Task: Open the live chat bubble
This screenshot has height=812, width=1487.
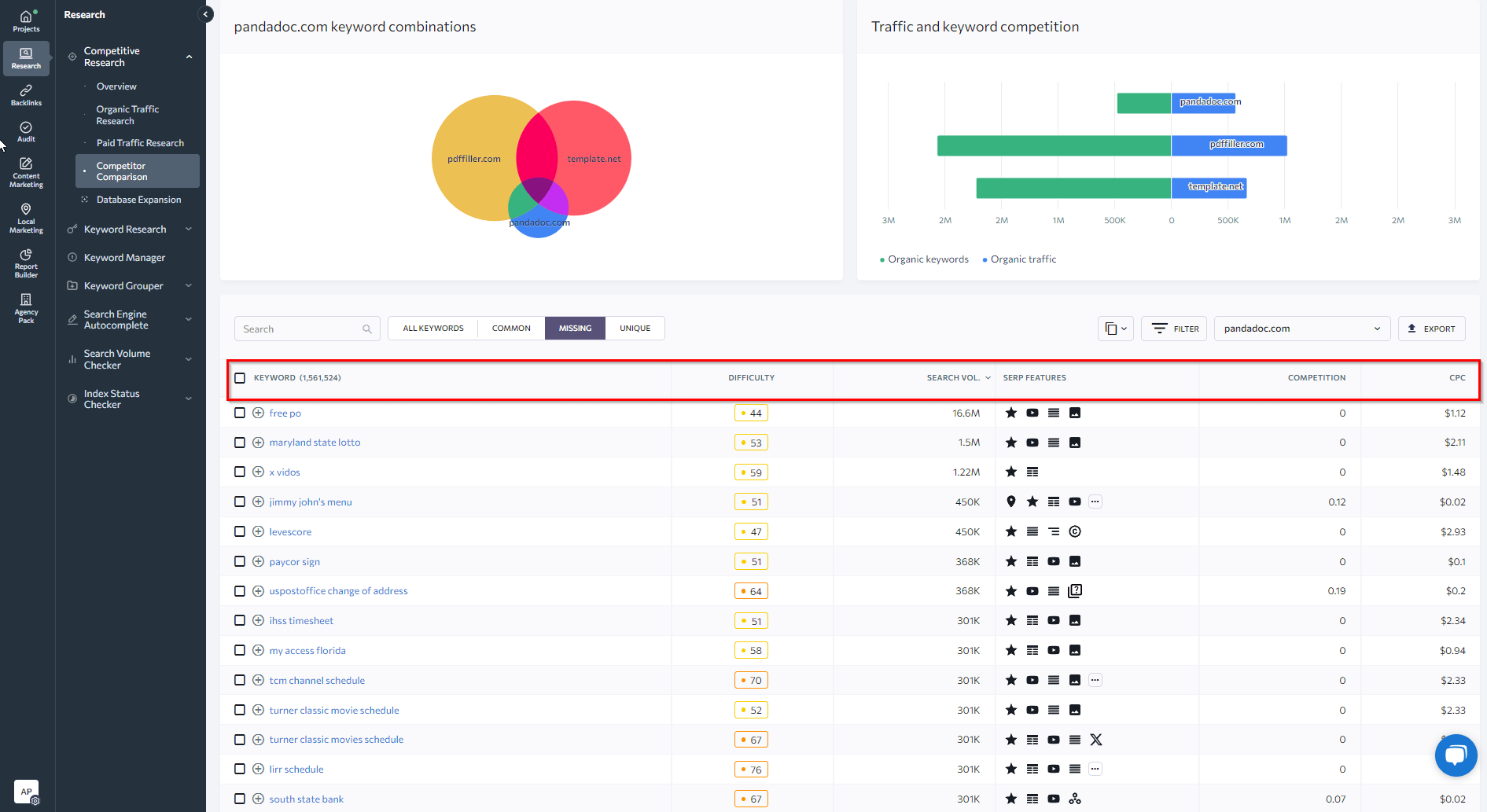Action: (x=1456, y=755)
